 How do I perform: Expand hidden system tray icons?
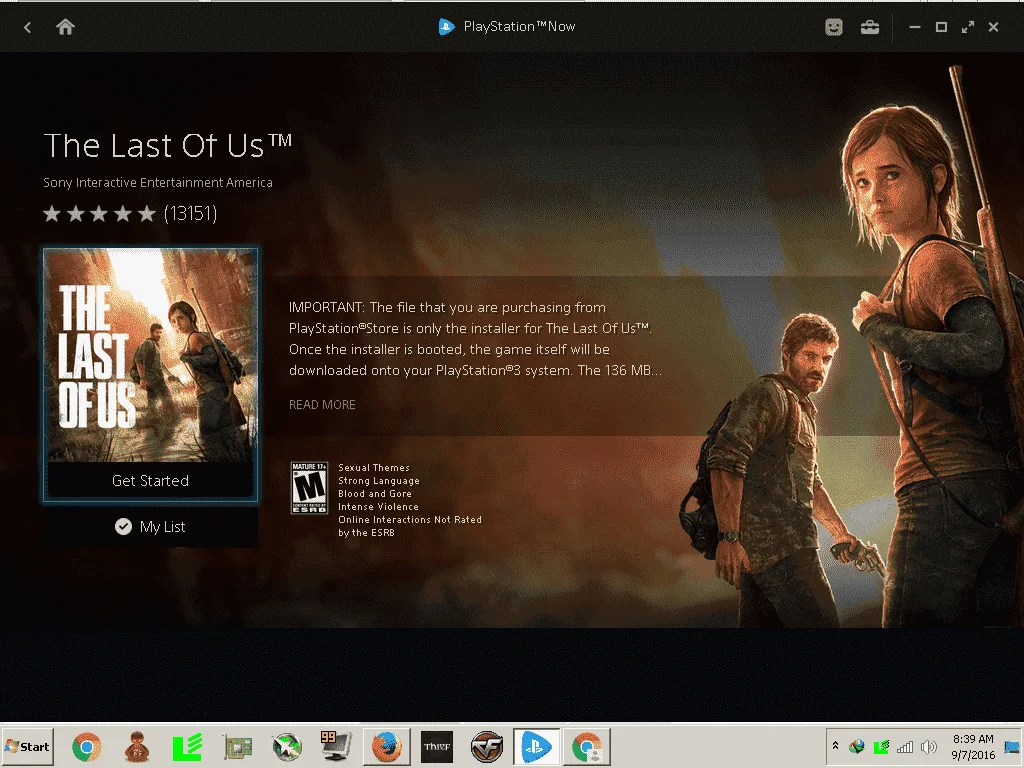(835, 746)
